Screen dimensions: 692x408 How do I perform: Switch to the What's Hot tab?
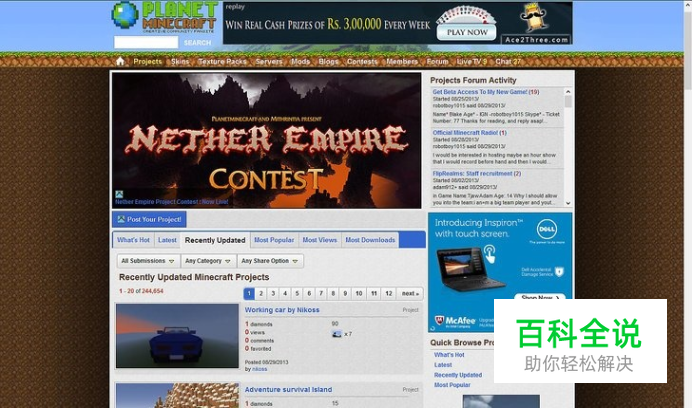(133, 240)
